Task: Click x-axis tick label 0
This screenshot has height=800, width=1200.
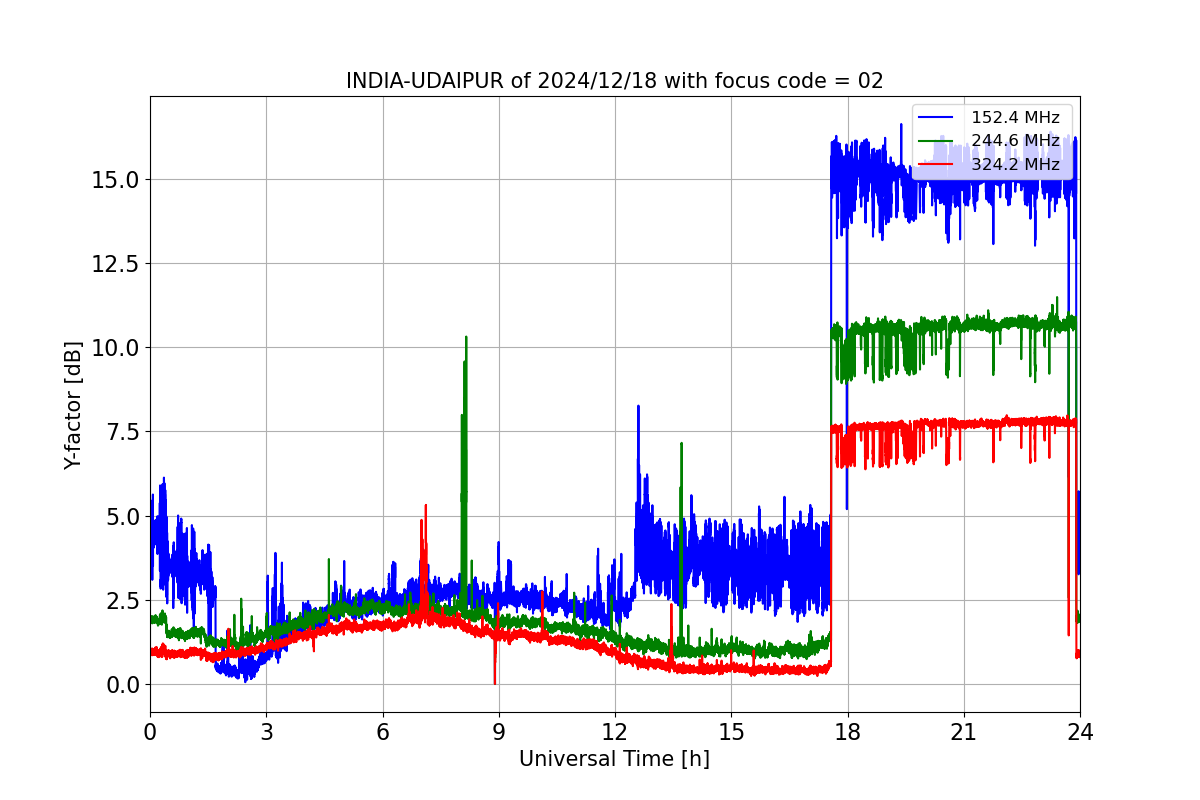Action: pos(150,731)
